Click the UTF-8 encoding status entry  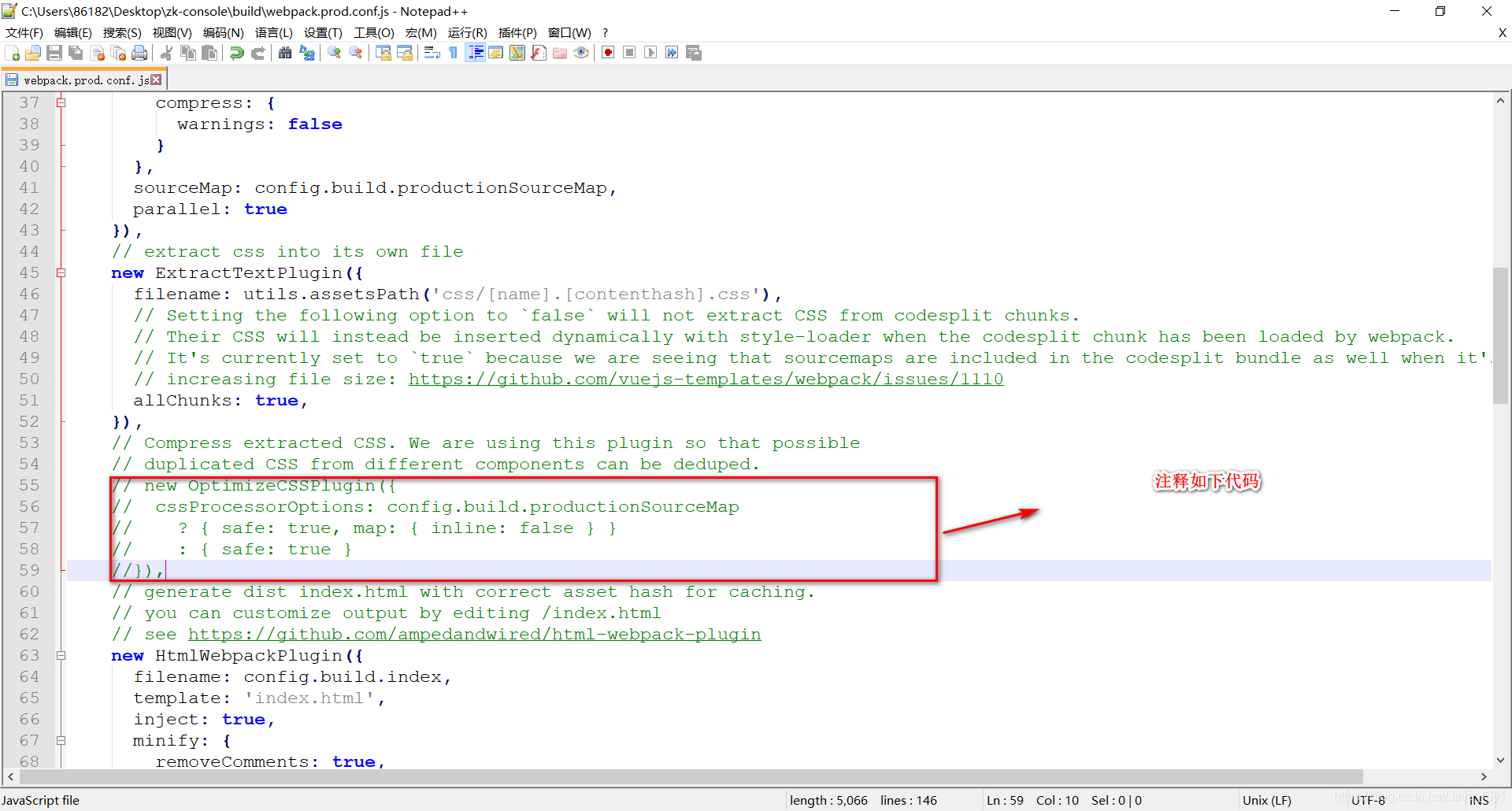pyautogui.click(x=1368, y=800)
